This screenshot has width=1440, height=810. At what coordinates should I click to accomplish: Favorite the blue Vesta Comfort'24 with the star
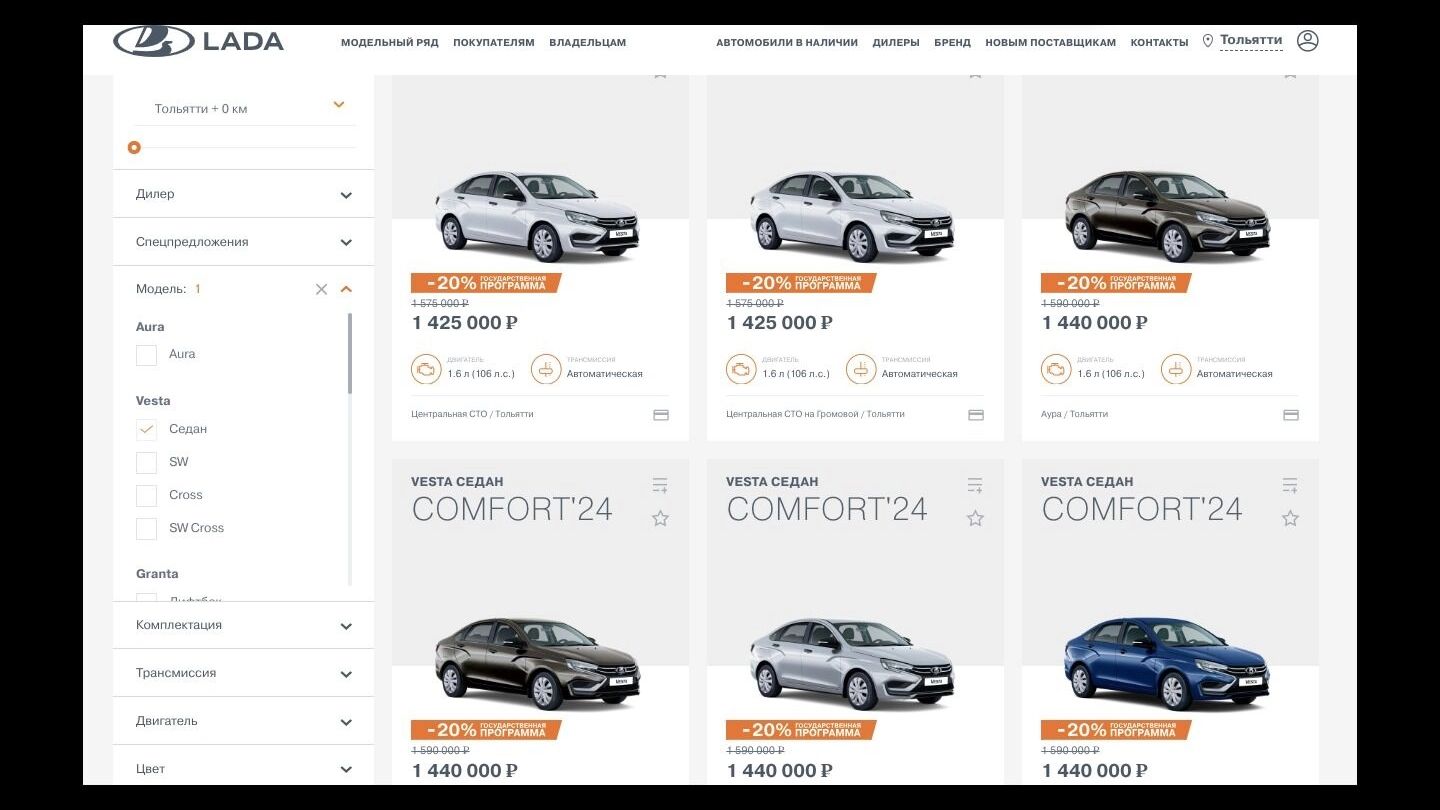[x=1290, y=518]
